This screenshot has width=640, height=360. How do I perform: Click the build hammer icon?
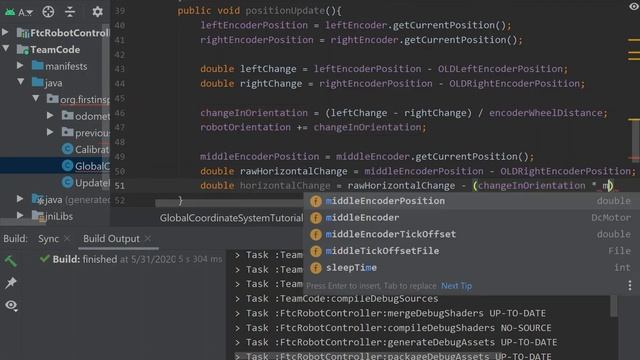(x=11, y=261)
